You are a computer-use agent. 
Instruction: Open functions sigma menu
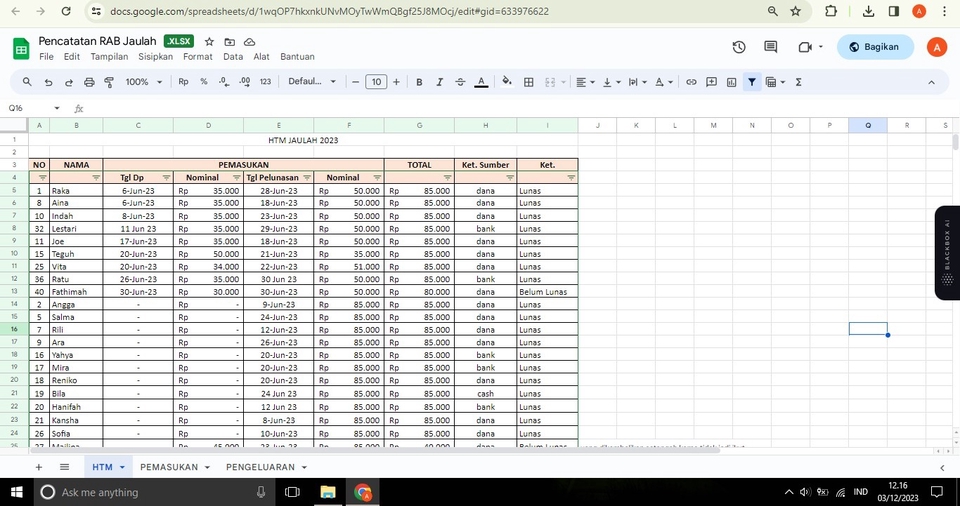[798, 82]
